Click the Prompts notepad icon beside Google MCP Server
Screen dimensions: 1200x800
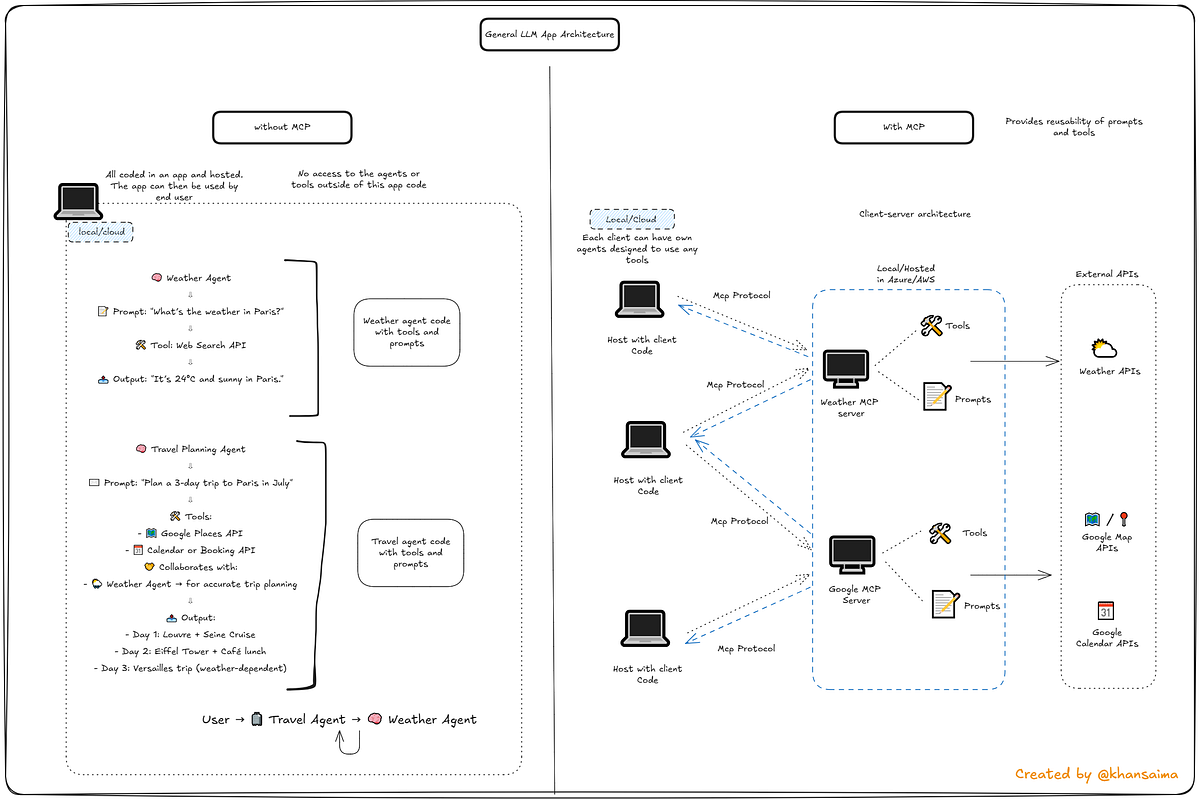click(946, 604)
